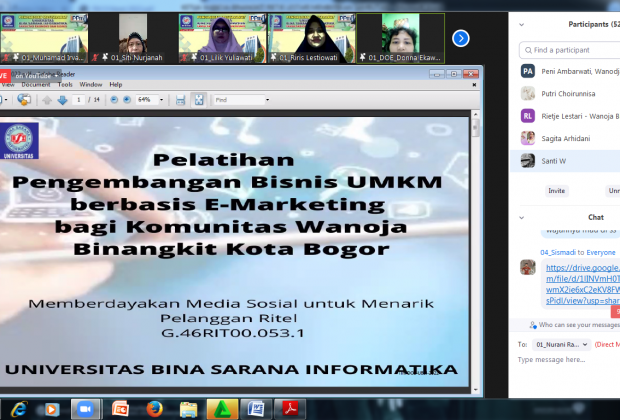The image size is (620, 420).
Task: Open Firefox from the taskbar
Action: [x=154, y=408]
